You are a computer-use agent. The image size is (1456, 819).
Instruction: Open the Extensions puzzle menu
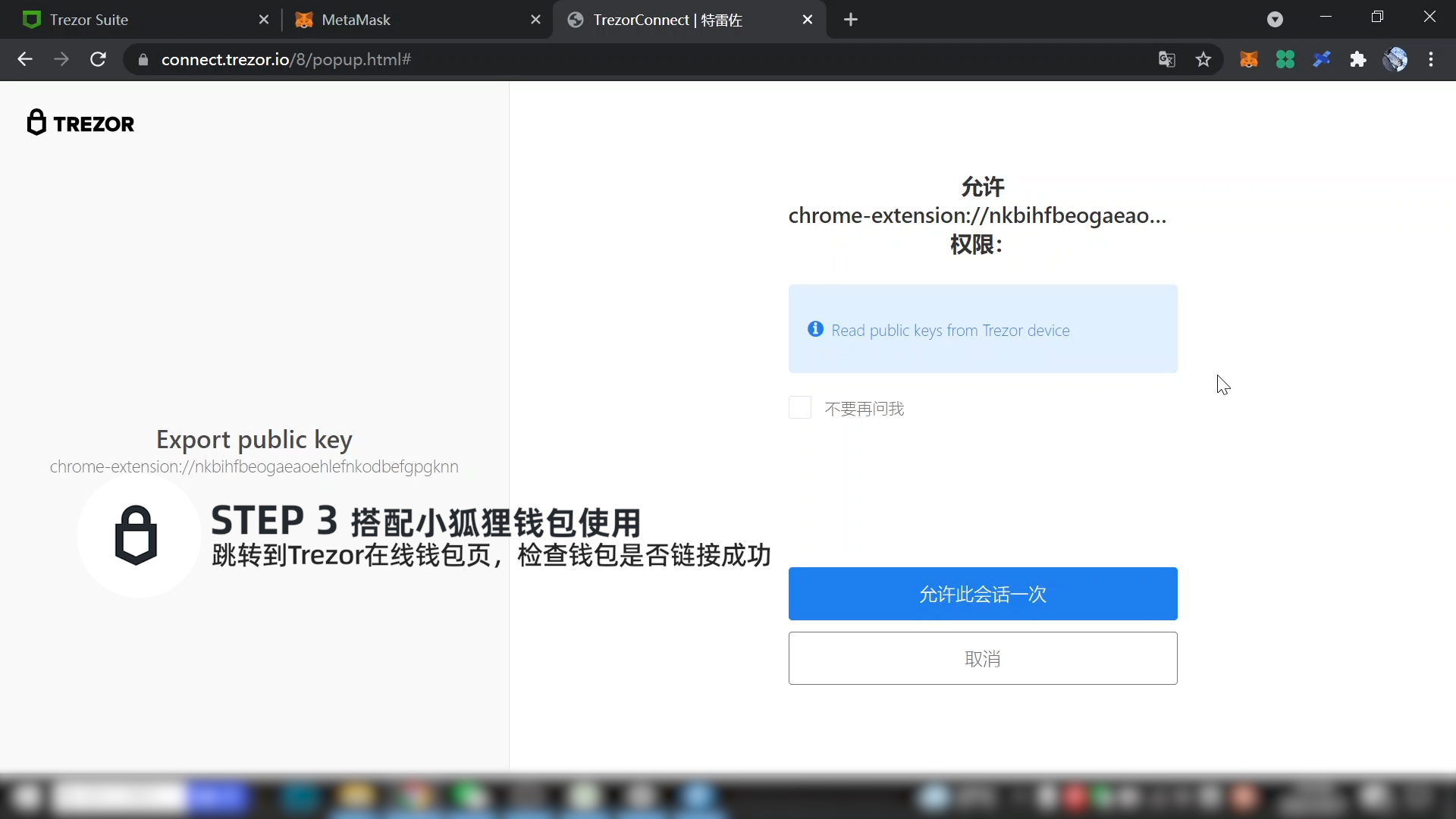1358,59
